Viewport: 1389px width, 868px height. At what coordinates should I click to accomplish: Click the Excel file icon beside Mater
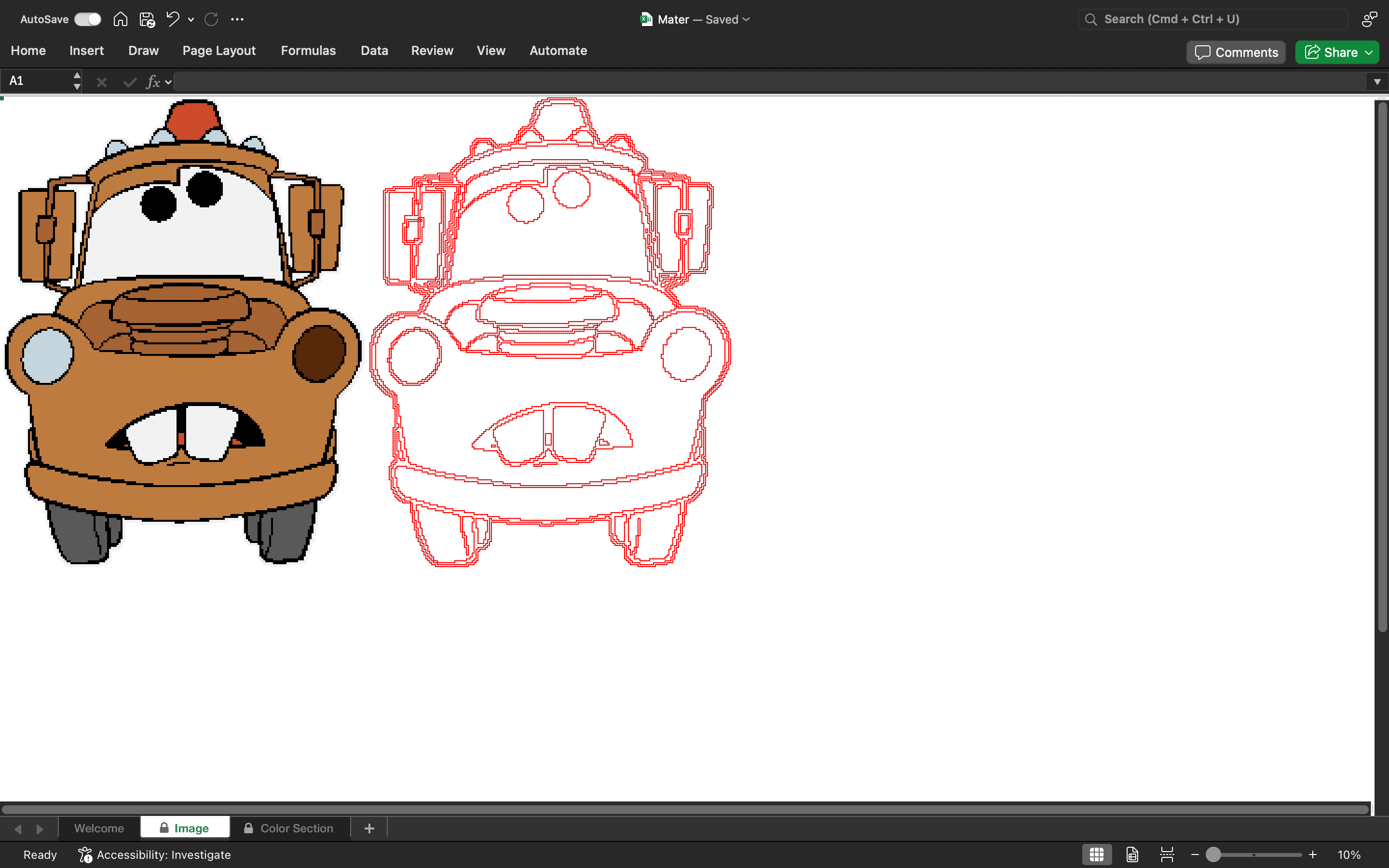coord(646,19)
